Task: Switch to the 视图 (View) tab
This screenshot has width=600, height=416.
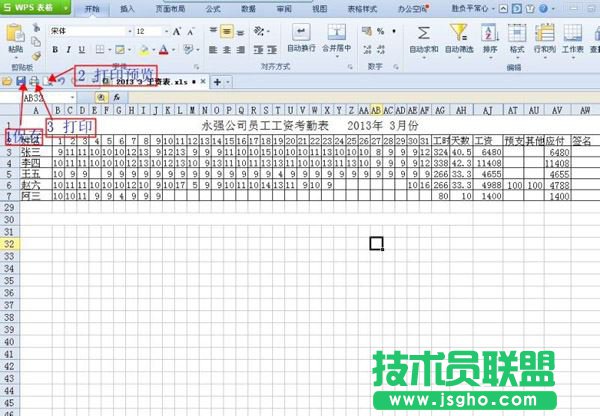Action: pyautogui.click(x=320, y=8)
